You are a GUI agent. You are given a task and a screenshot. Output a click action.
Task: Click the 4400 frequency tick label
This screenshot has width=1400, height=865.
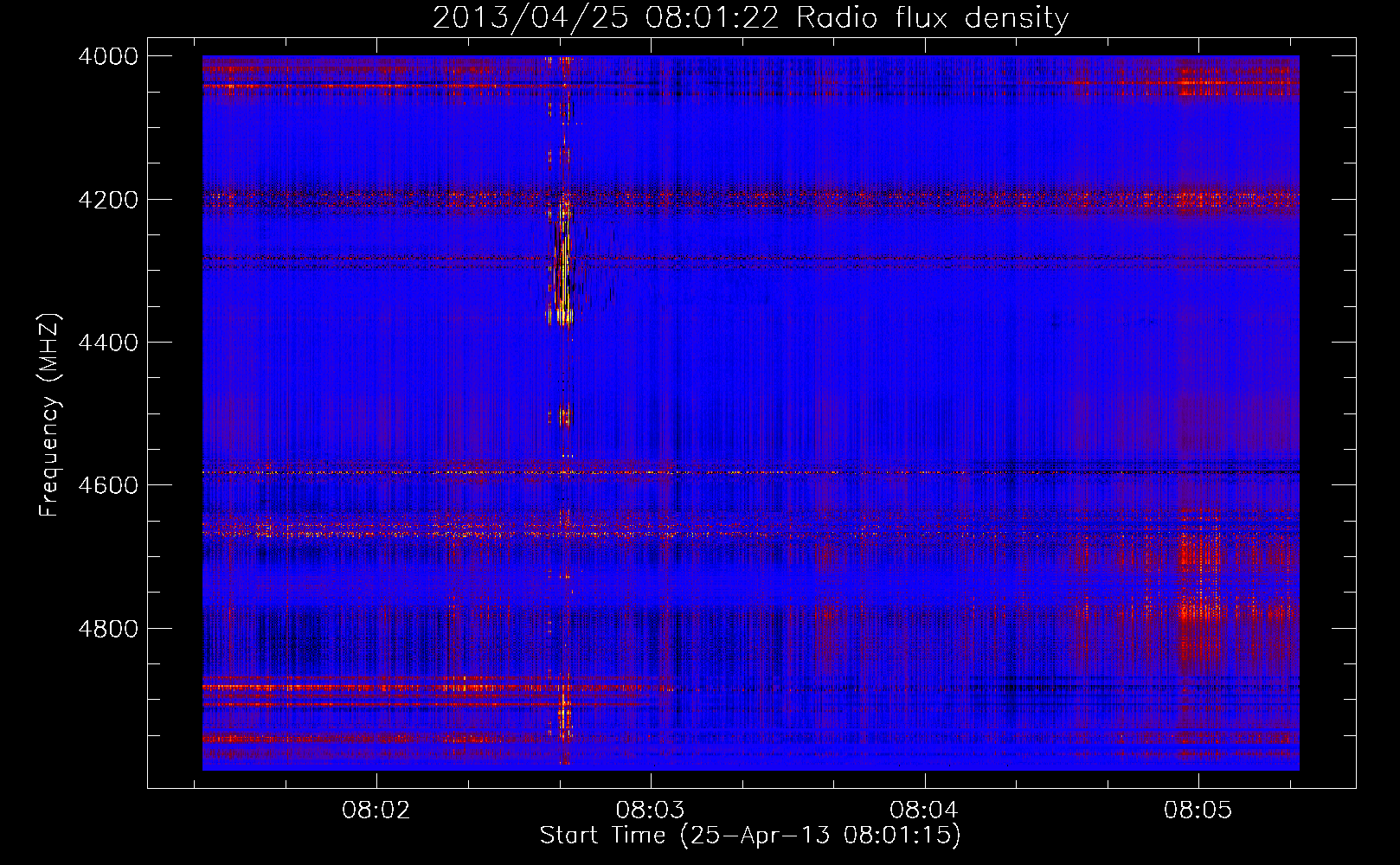click(x=108, y=343)
